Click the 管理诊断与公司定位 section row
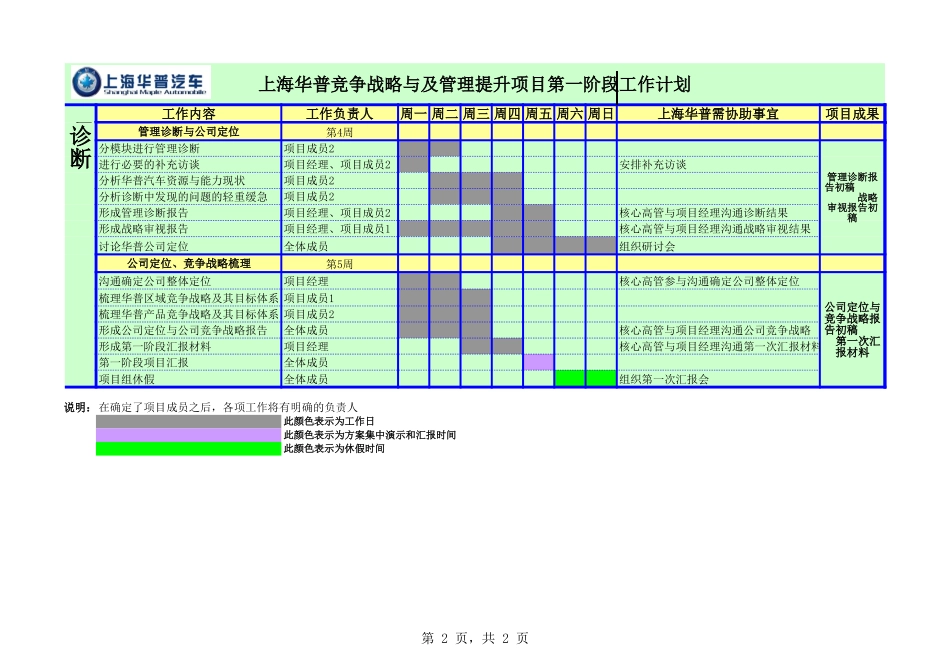The height and width of the screenshot is (672, 950). point(188,131)
